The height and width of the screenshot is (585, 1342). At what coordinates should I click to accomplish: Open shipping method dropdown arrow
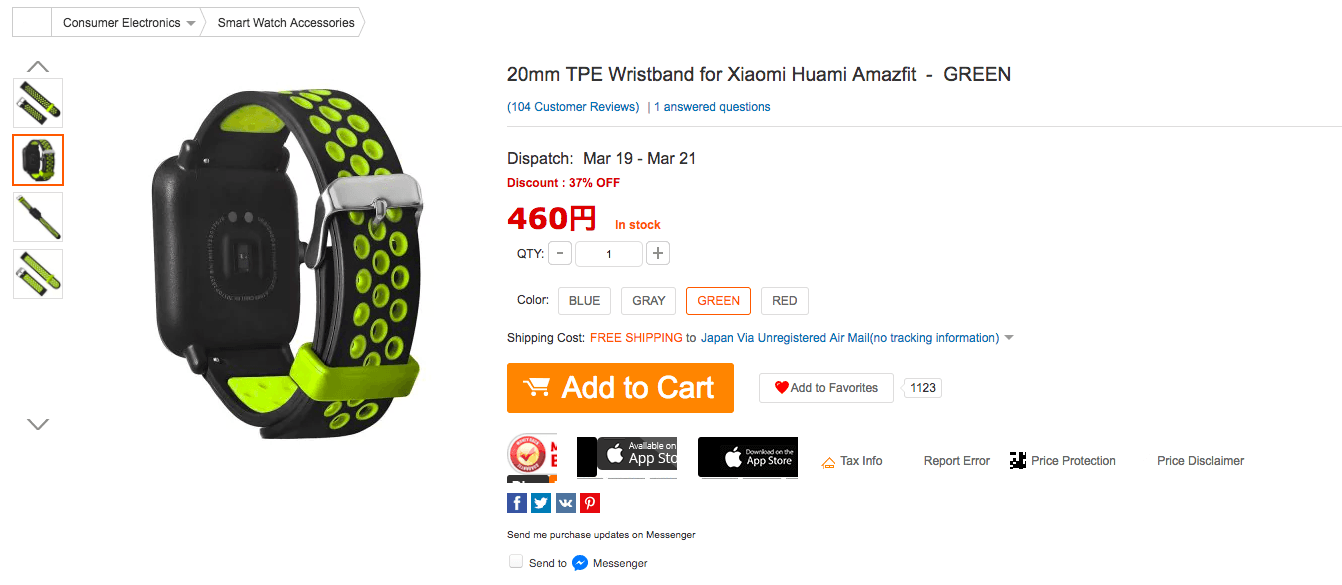1009,338
